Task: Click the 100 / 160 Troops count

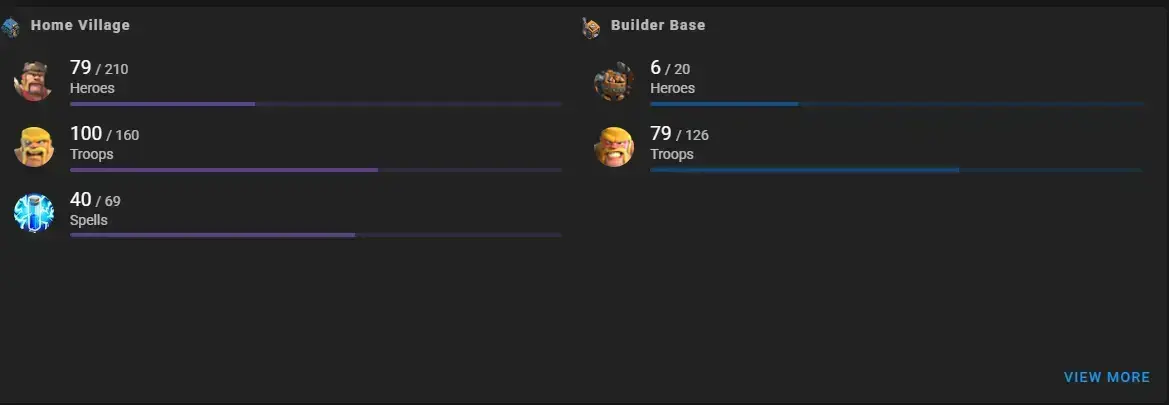Action: 104,134
